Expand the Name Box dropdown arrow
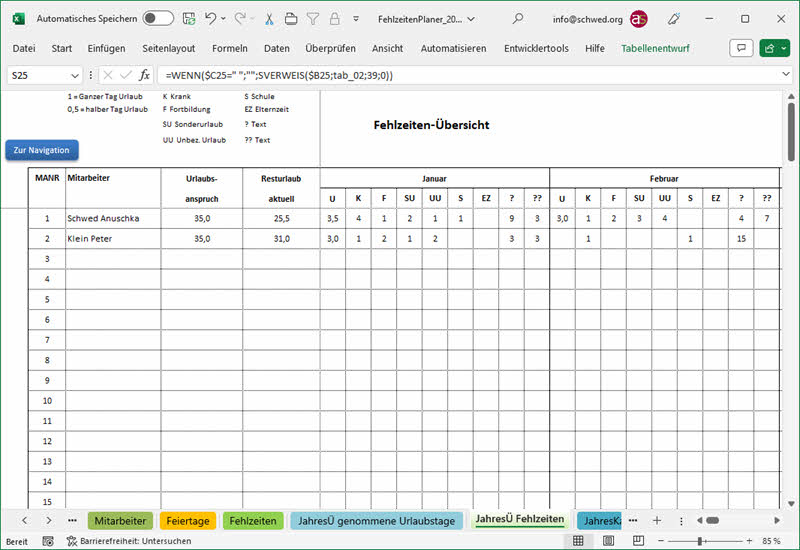800x550 pixels. [75, 75]
